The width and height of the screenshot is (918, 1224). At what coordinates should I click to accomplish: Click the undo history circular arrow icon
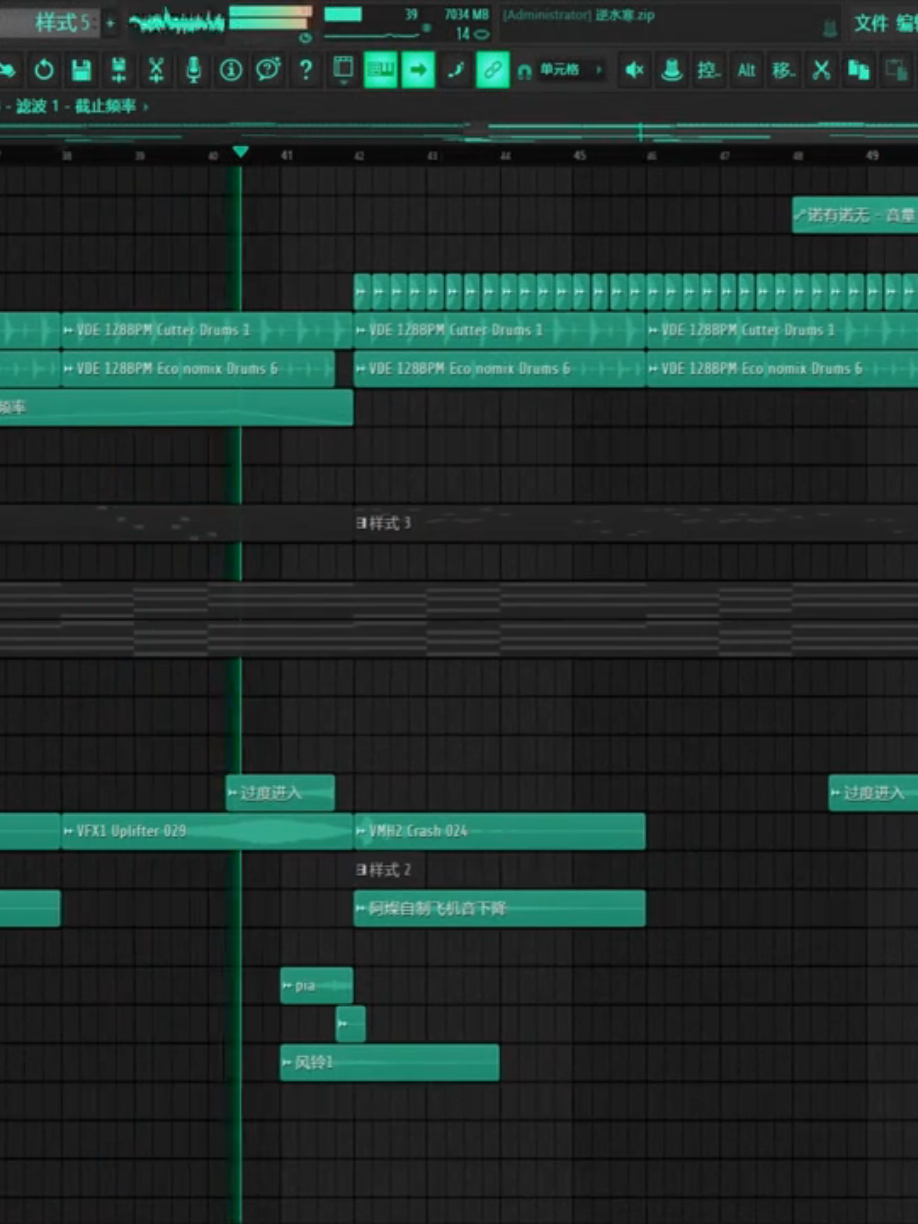click(x=44, y=70)
